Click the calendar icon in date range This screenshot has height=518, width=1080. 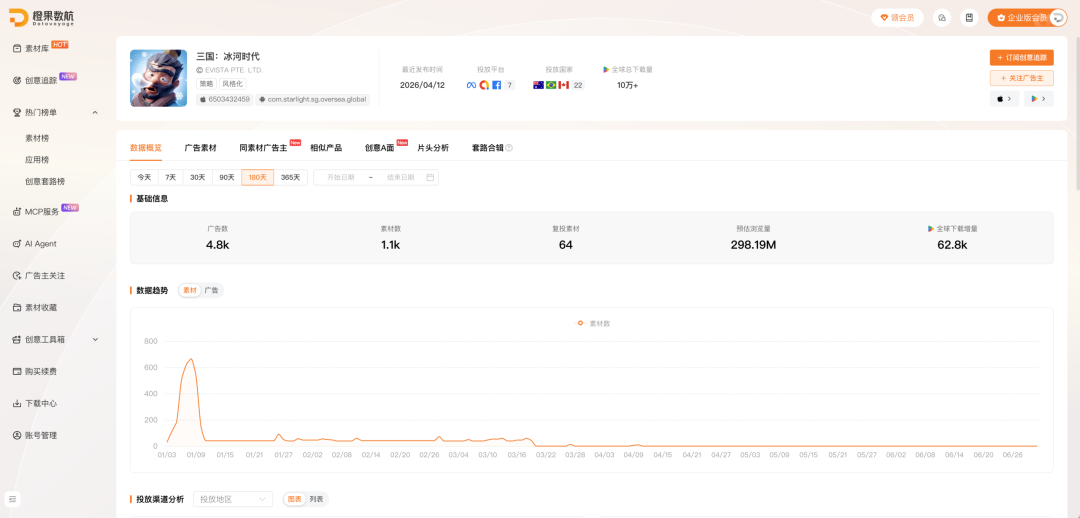430,177
